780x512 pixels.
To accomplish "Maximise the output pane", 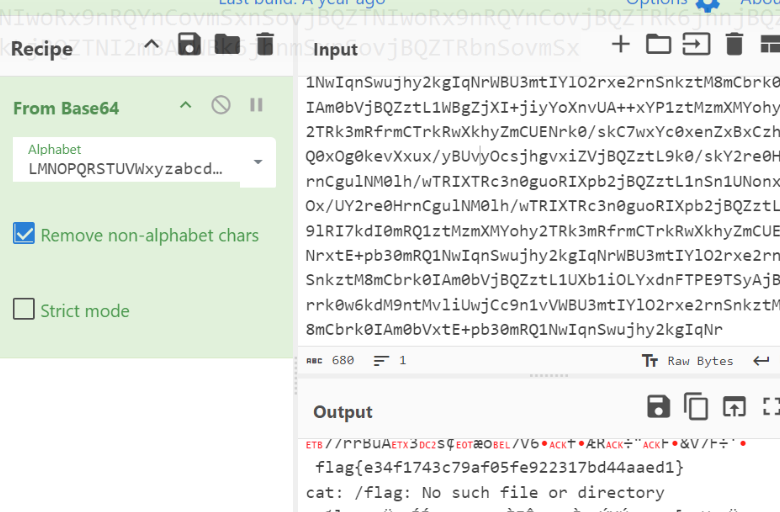I will (772, 406).
